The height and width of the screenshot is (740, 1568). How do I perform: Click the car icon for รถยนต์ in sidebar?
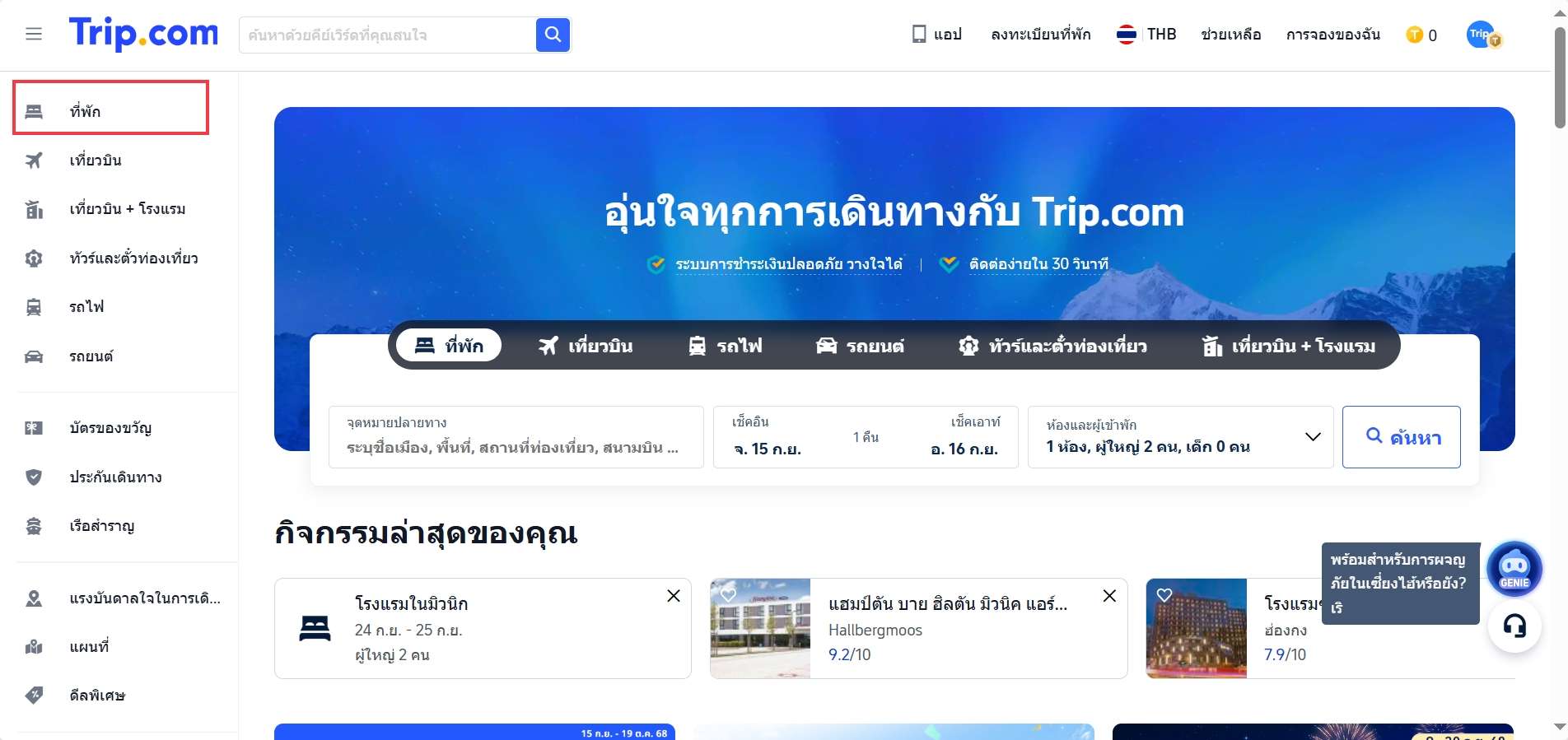click(34, 356)
